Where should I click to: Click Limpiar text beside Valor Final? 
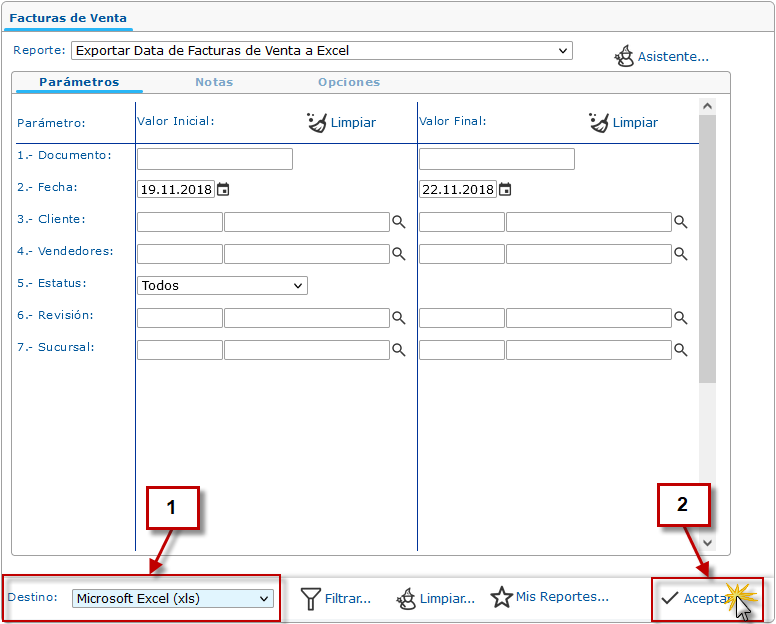(x=635, y=122)
